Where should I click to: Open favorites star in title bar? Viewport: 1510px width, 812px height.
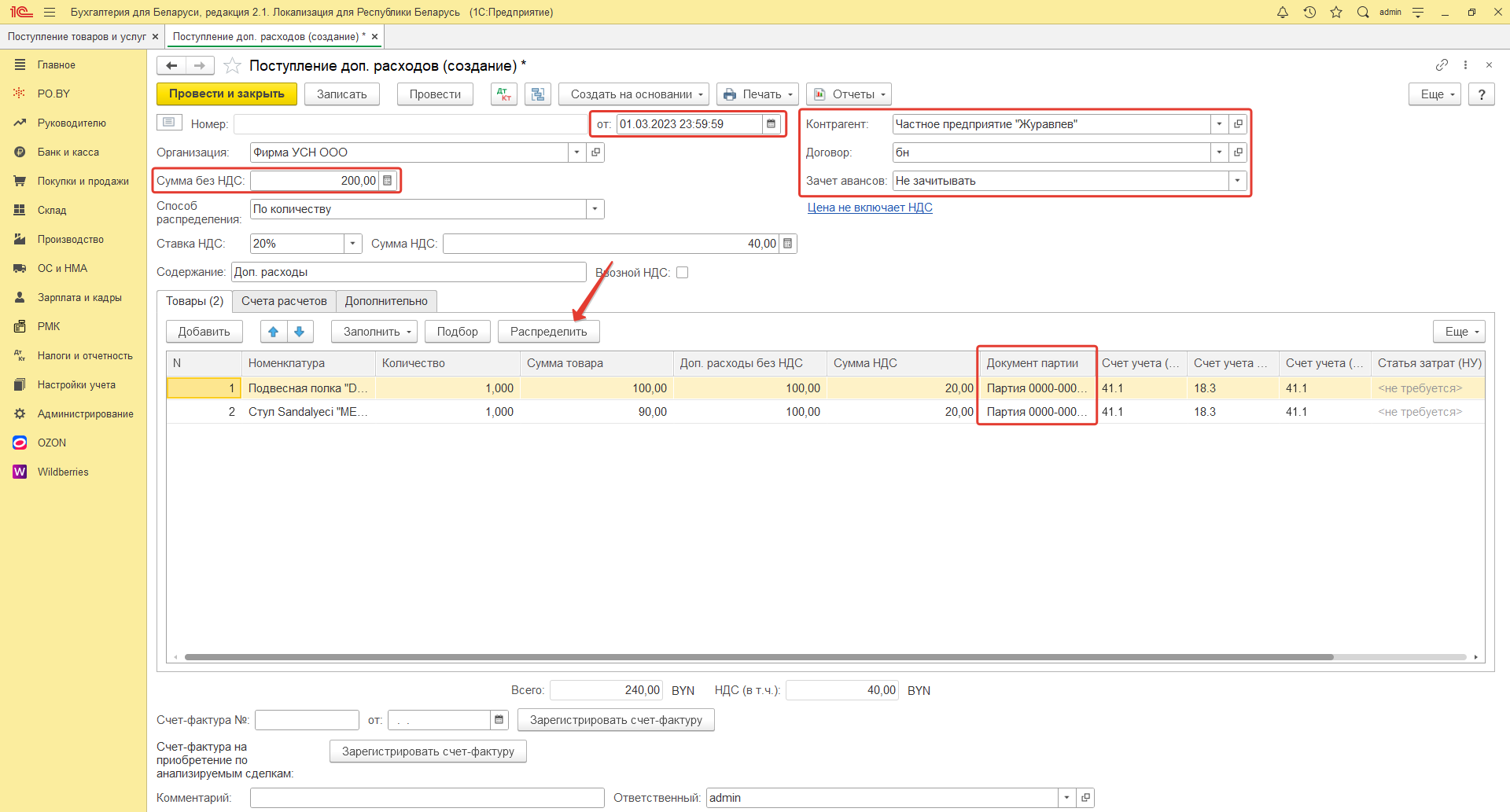[x=1336, y=12]
